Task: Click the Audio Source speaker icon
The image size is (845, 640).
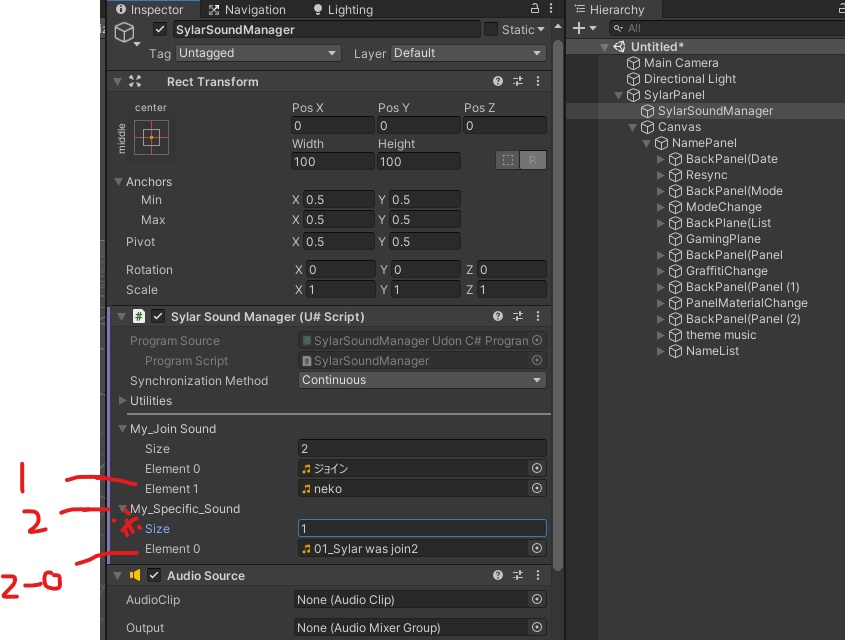Action: [135, 575]
